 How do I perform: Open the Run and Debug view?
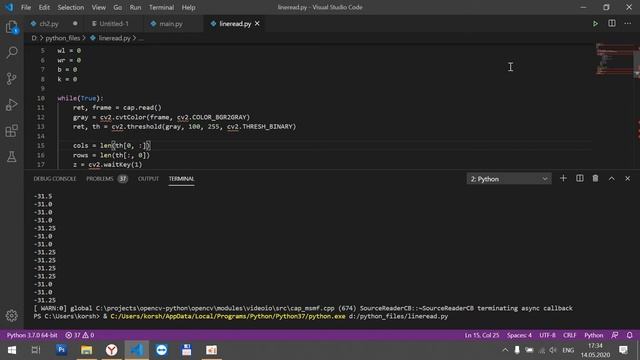12,105
